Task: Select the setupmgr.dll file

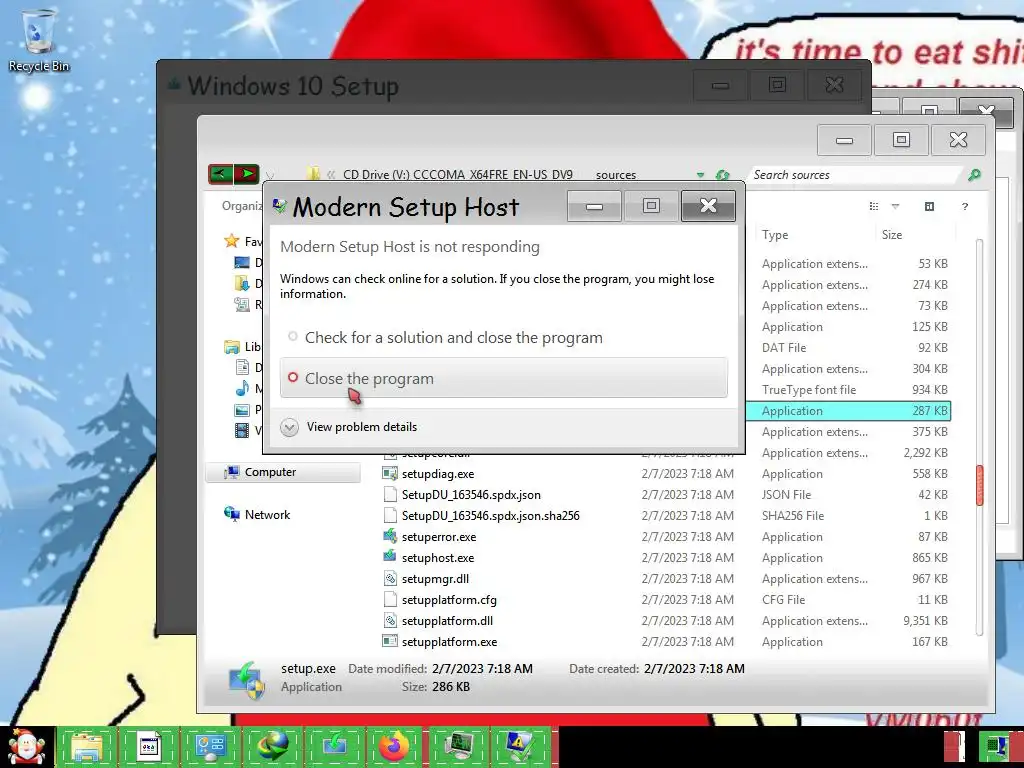Action: (435, 579)
